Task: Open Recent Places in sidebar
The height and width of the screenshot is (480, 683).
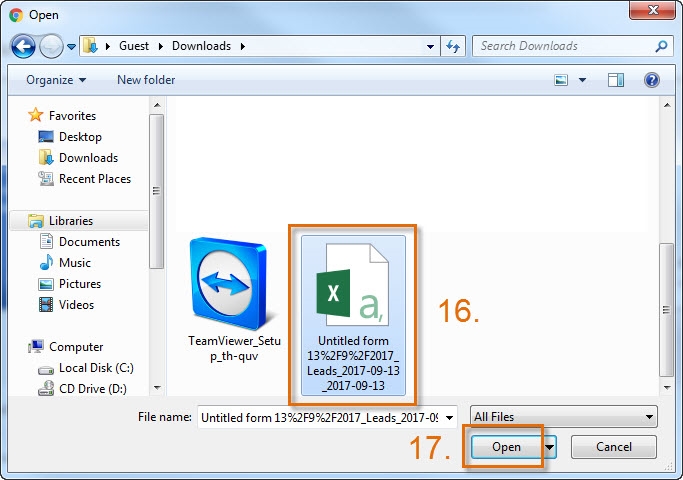Action: tap(95, 179)
